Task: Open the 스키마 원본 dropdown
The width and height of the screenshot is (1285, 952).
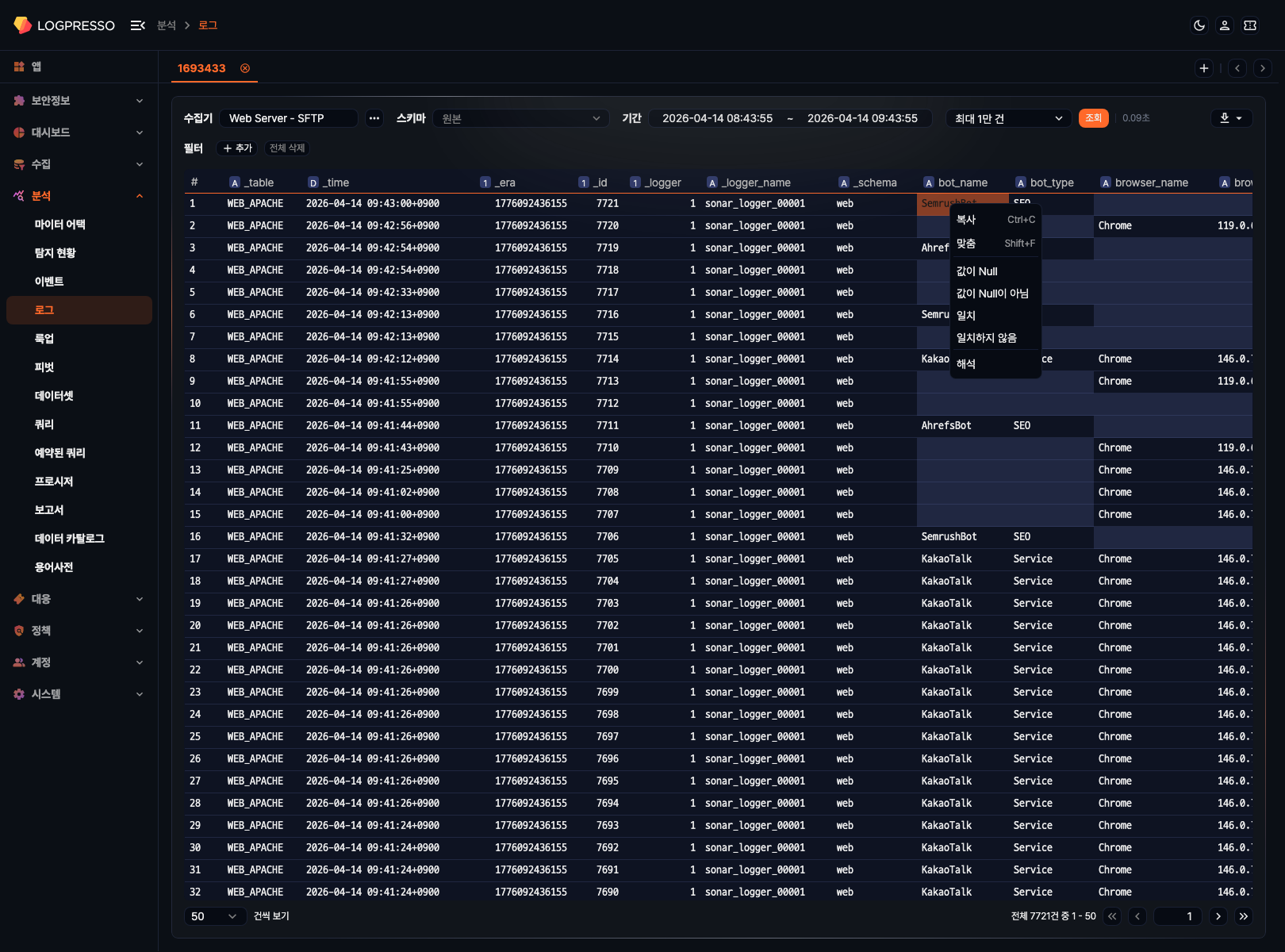Action: [520, 118]
